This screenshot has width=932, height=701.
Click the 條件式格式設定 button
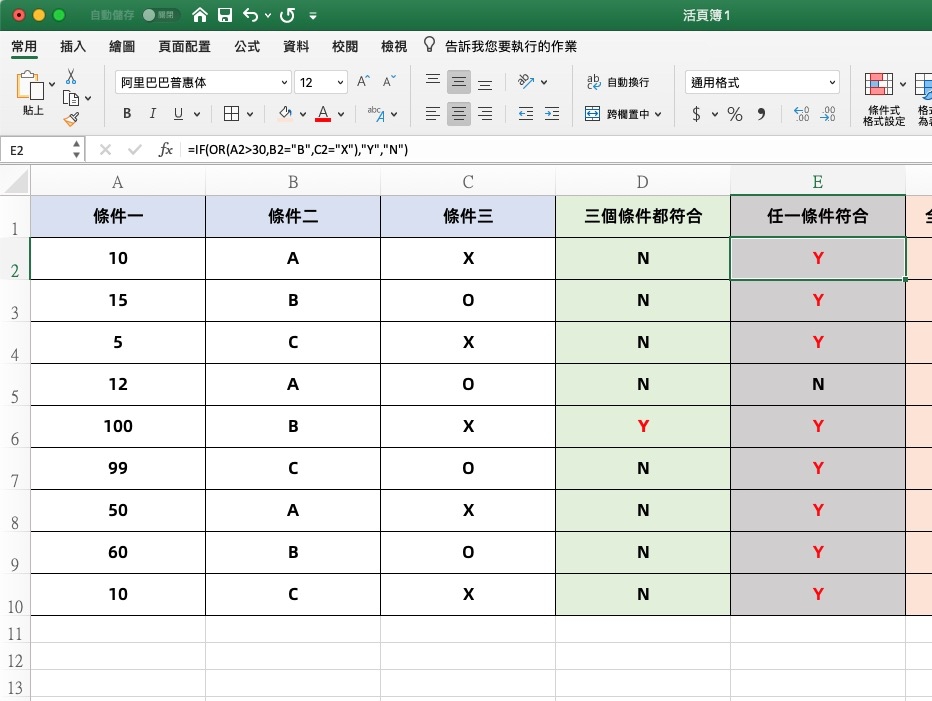point(882,100)
